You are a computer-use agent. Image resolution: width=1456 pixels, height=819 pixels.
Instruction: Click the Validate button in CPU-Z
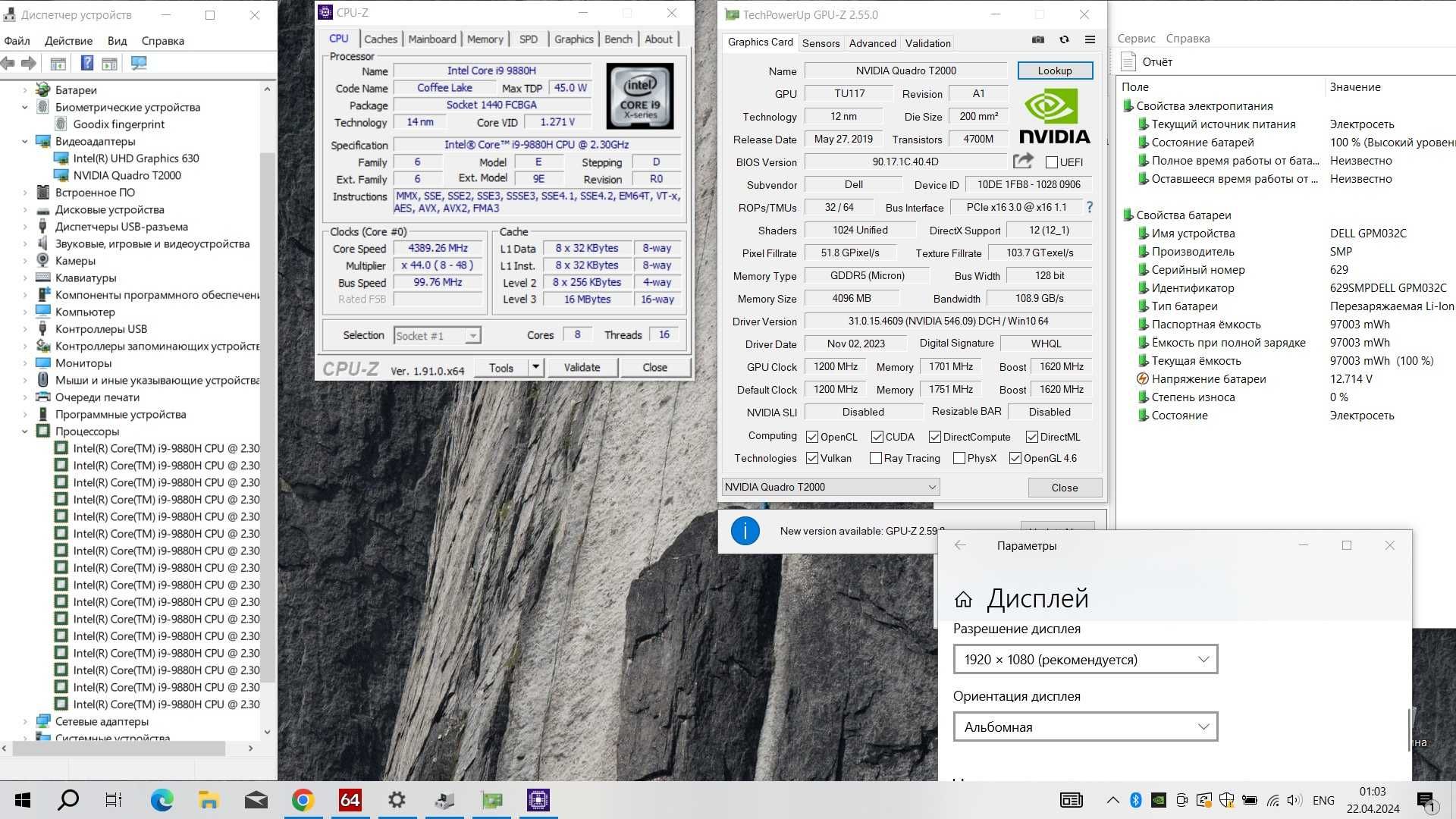point(582,367)
